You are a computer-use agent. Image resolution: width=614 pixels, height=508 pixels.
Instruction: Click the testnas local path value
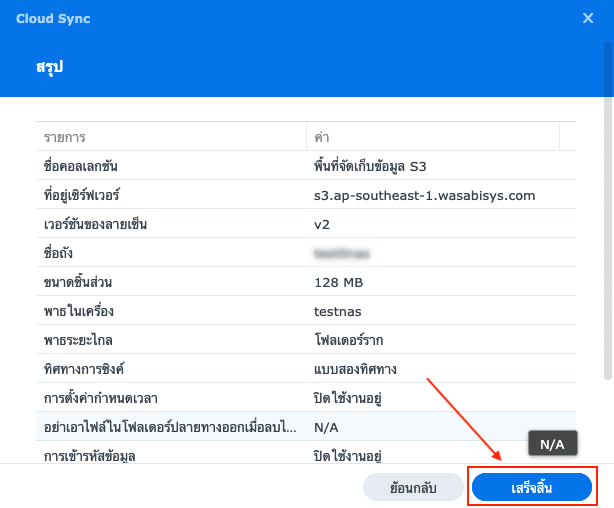tap(338, 312)
